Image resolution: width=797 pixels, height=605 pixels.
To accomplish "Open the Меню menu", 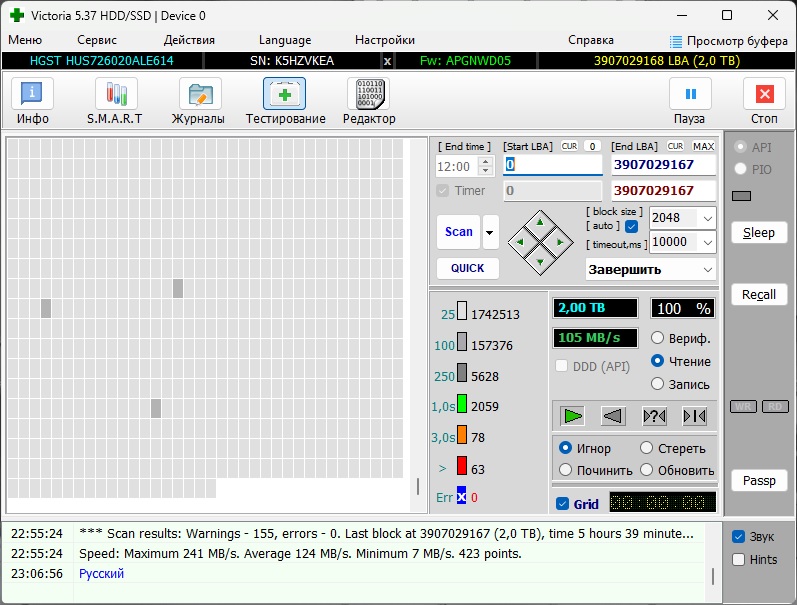I will point(25,40).
